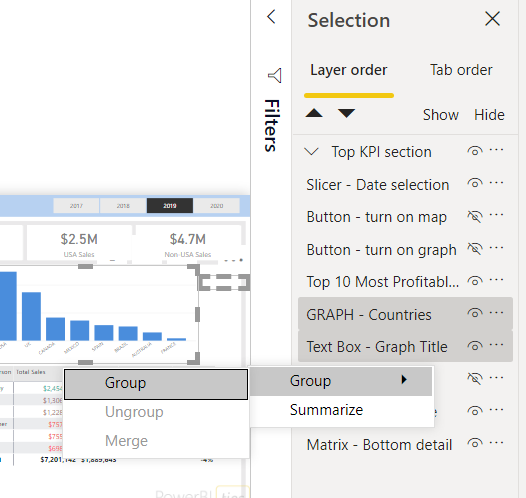Expand the vertical Filters label
Screen dimensions: 526x498
(271, 125)
